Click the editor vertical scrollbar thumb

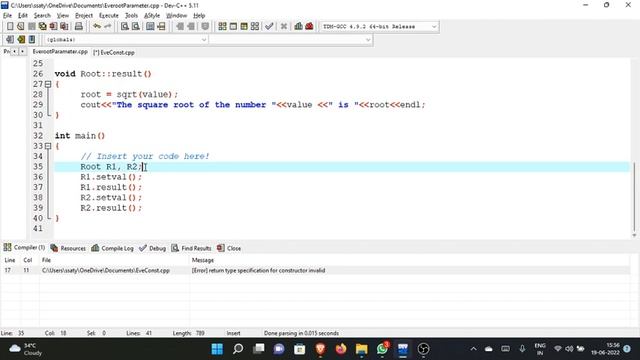(x=634, y=198)
